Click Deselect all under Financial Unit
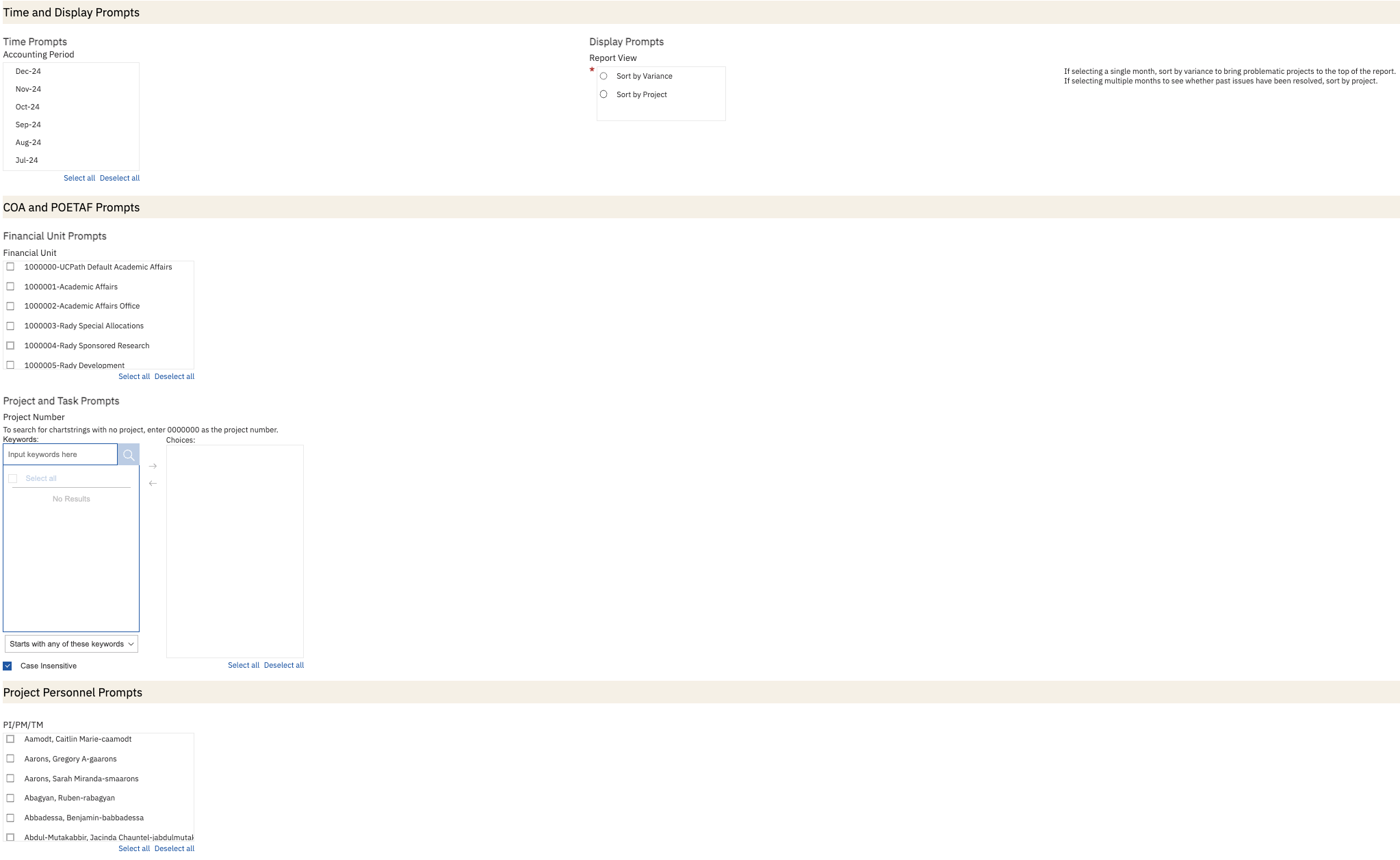The width and height of the screenshot is (1400, 860). pos(174,376)
